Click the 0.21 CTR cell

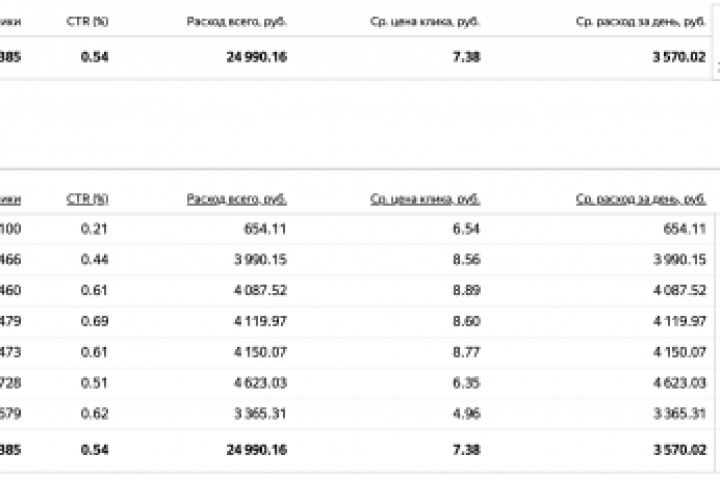[x=94, y=229]
